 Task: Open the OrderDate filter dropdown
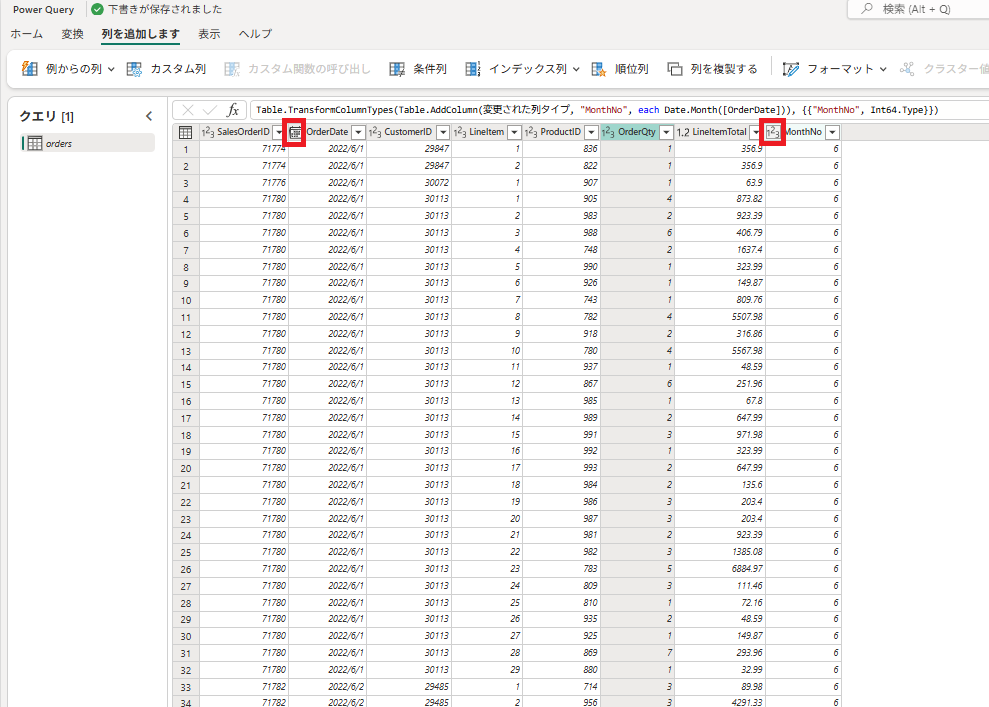click(358, 132)
